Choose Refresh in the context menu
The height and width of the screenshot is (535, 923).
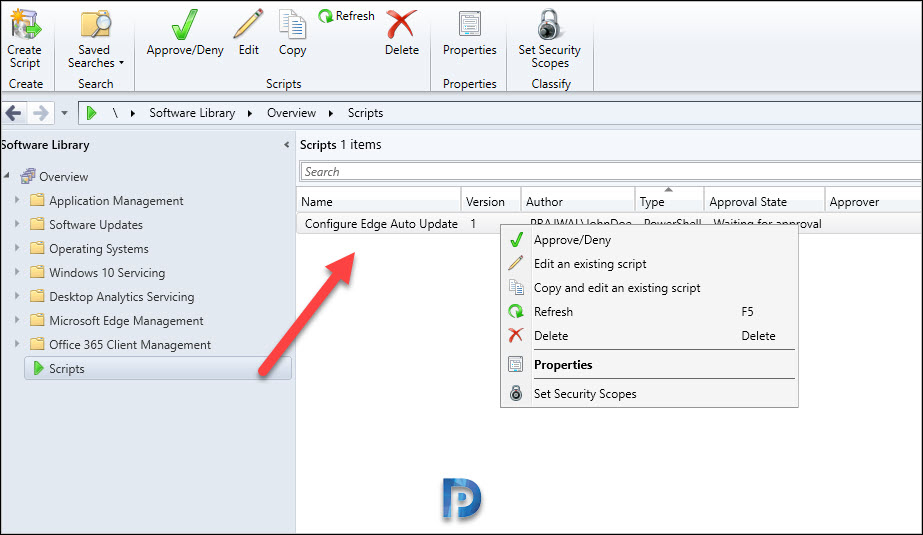pos(649,311)
